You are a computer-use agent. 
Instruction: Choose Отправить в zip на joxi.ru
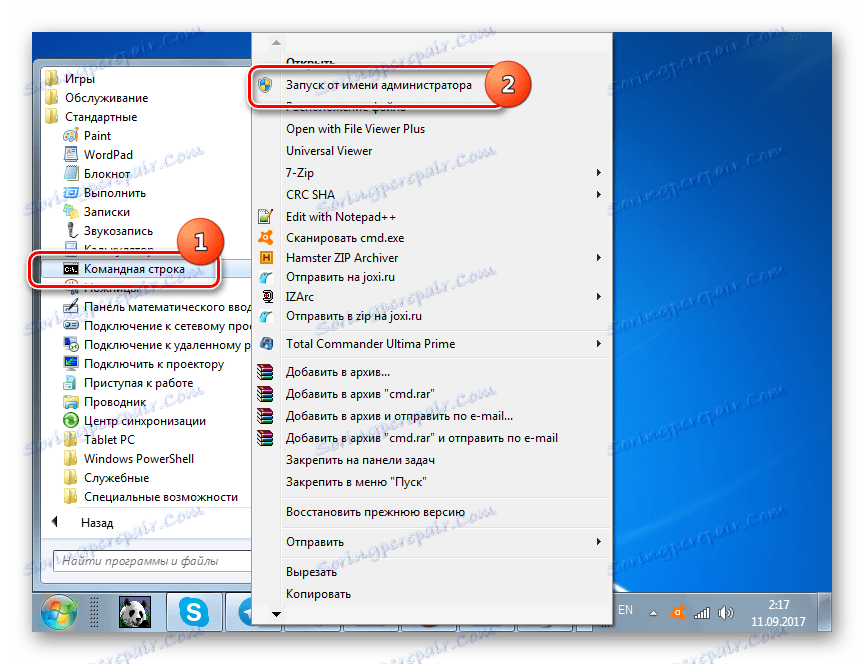point(354,316)
